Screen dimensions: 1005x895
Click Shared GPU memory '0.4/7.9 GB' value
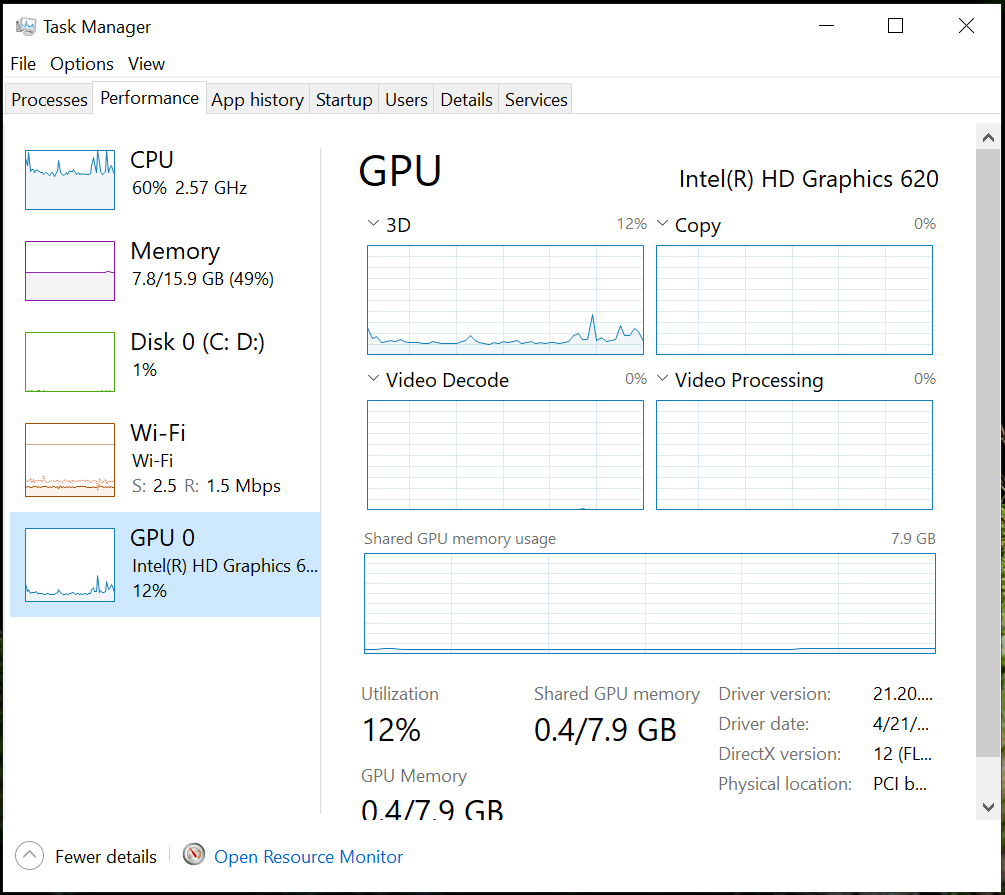click(x=605, y=730)
